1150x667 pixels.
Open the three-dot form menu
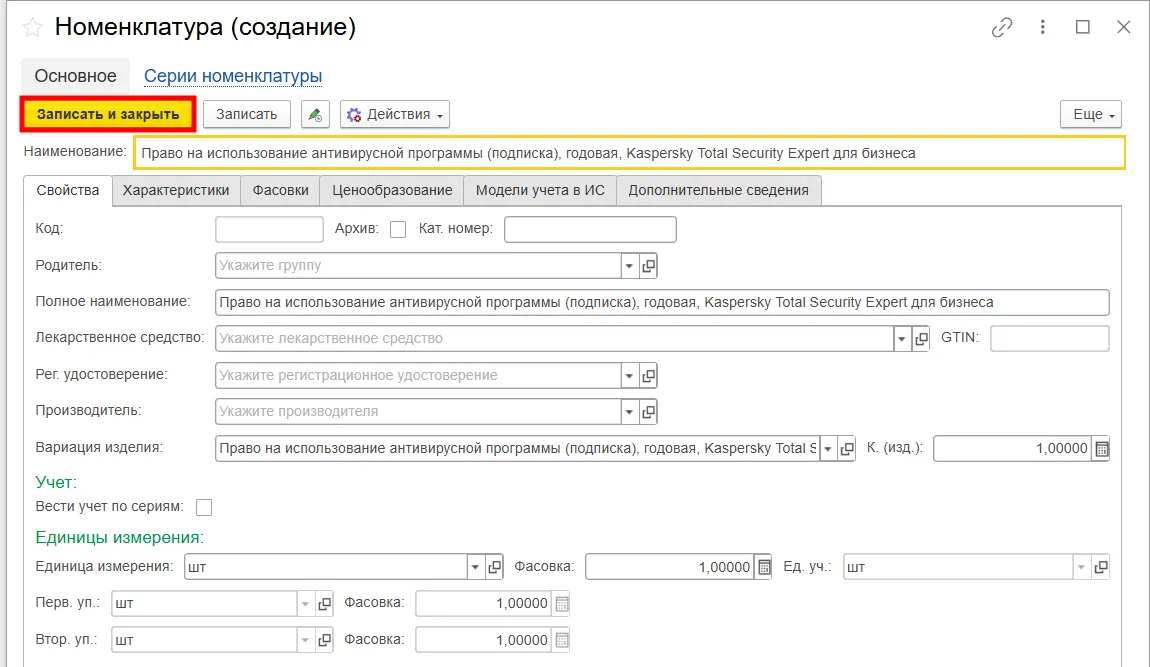[1042, 28]
